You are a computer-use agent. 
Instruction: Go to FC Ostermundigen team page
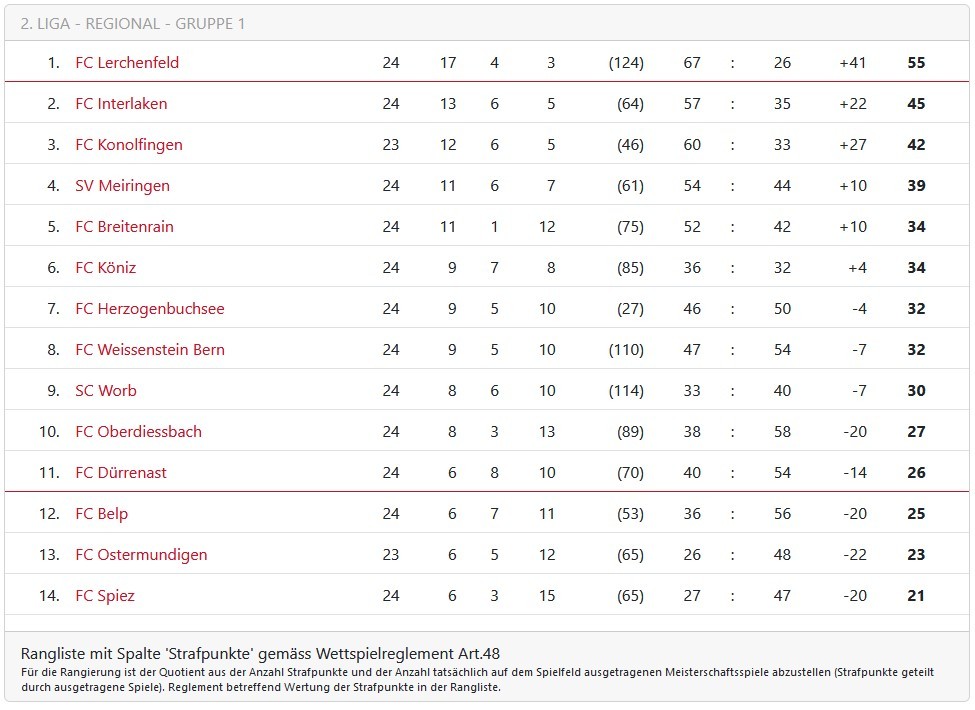coord(141,555)
